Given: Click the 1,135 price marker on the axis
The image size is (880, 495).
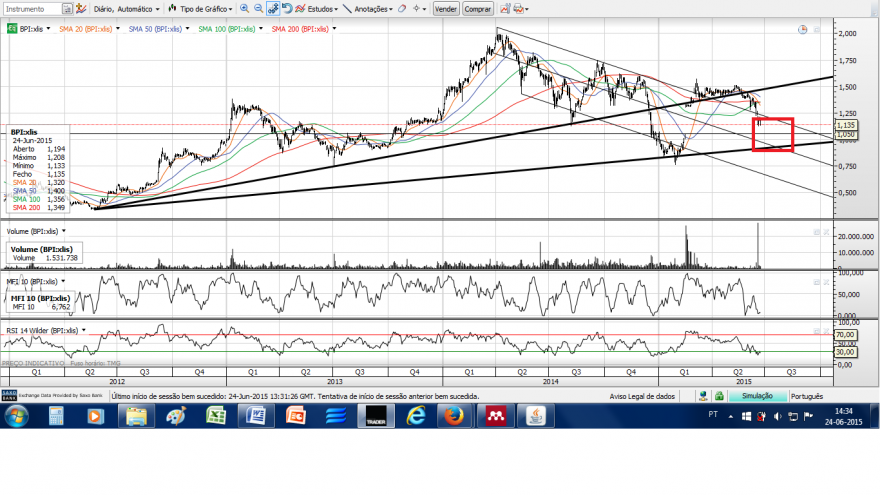Looking at the screenshot, I should (846, 125).
